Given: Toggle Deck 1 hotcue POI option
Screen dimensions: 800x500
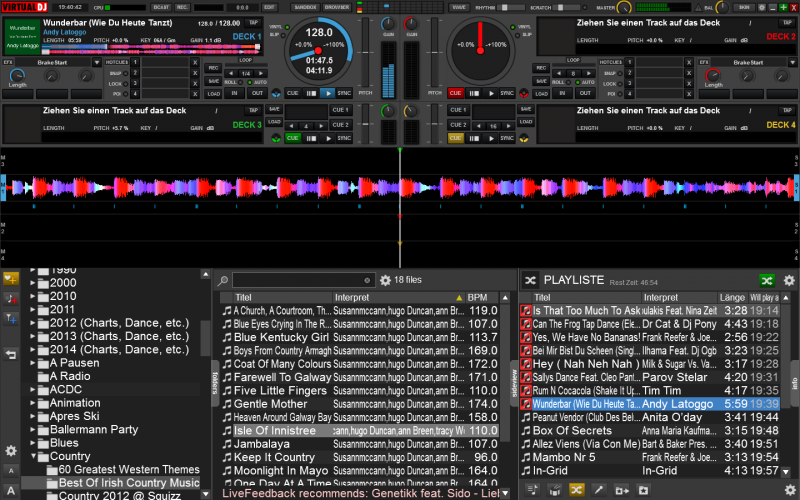Looking at the screenshot, I should [x=126, y=94].
